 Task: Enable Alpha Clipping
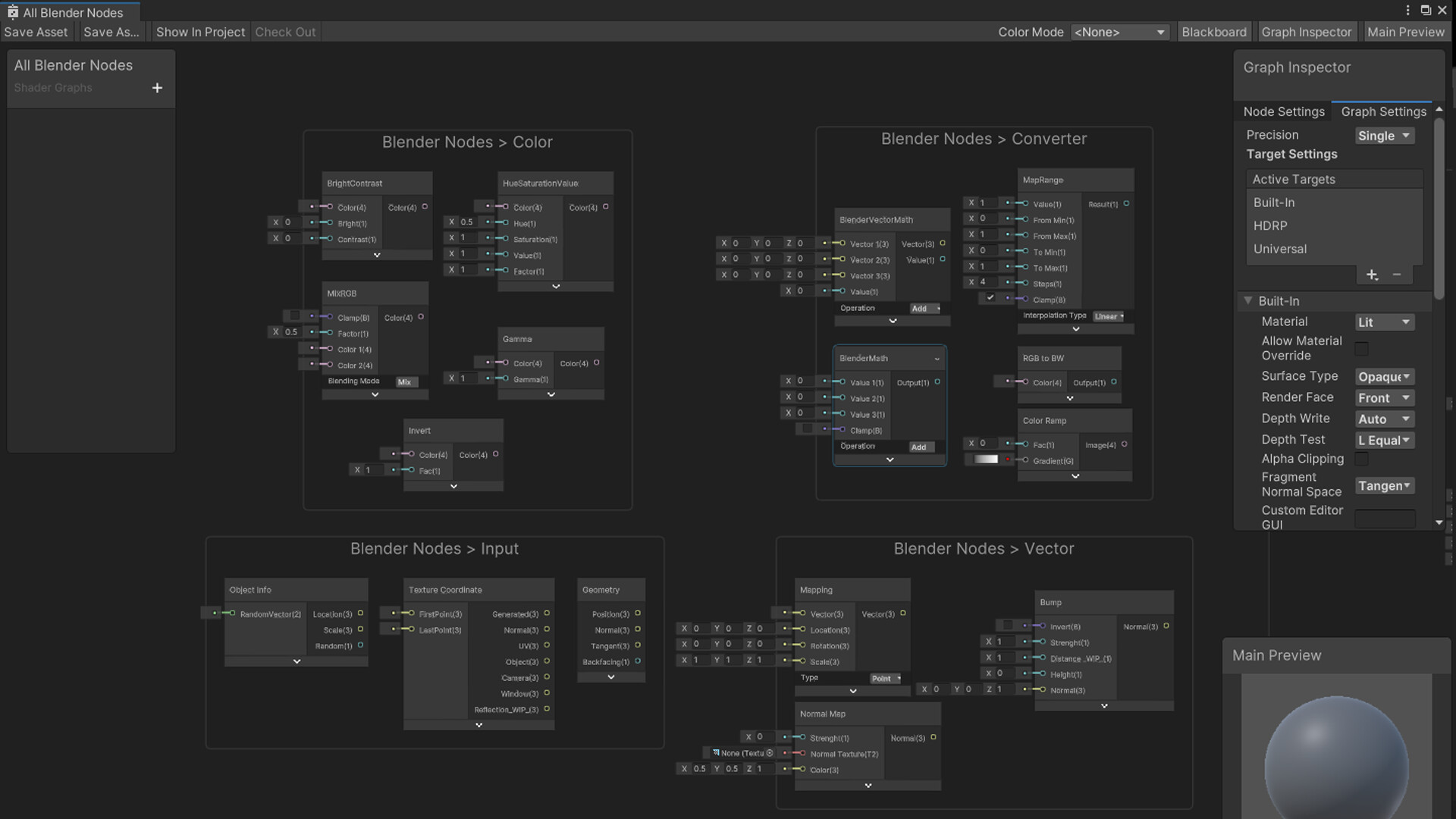pyautogui.click(x=1362, y=459)
